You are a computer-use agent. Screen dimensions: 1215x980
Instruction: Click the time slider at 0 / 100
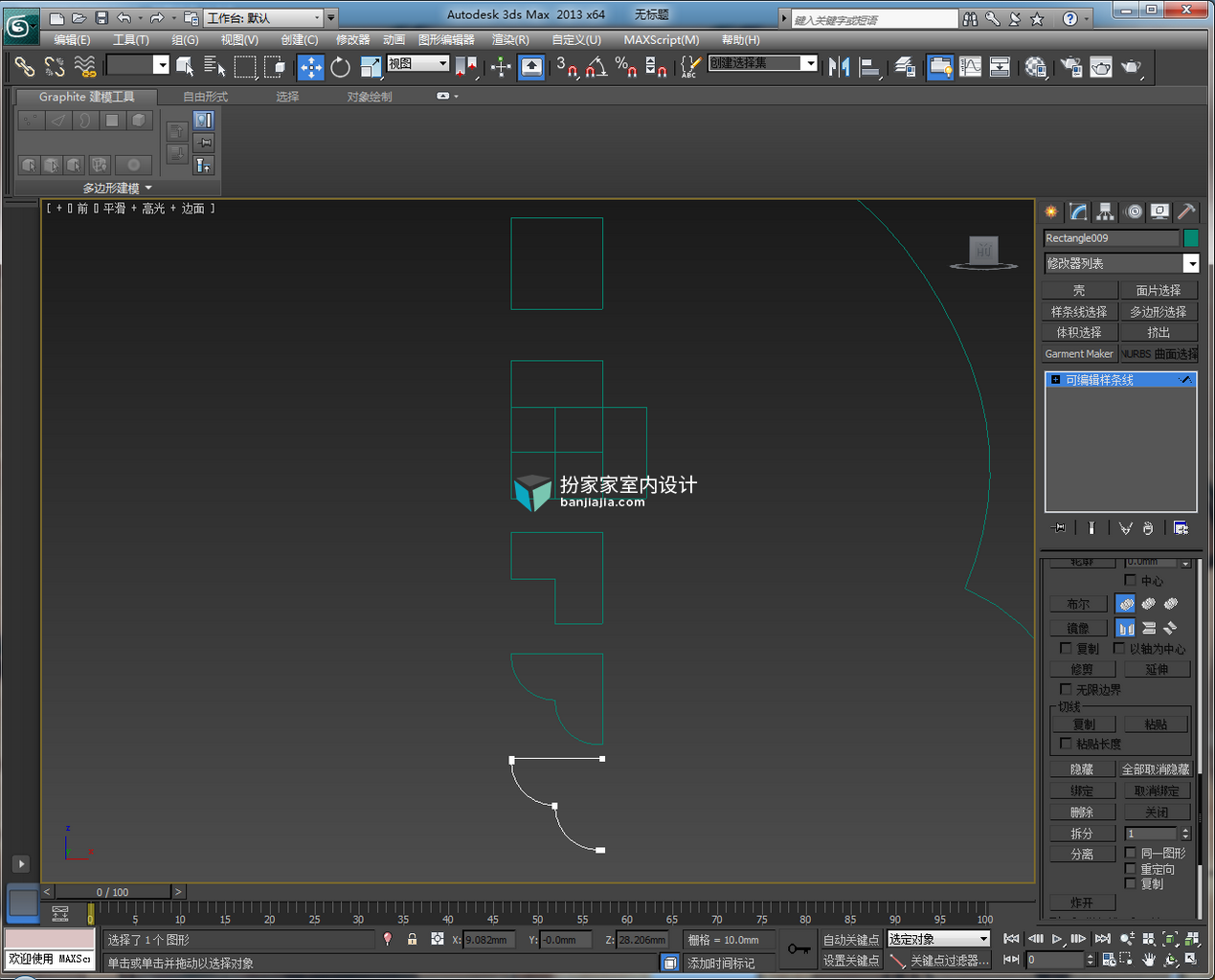click(112, 892)
